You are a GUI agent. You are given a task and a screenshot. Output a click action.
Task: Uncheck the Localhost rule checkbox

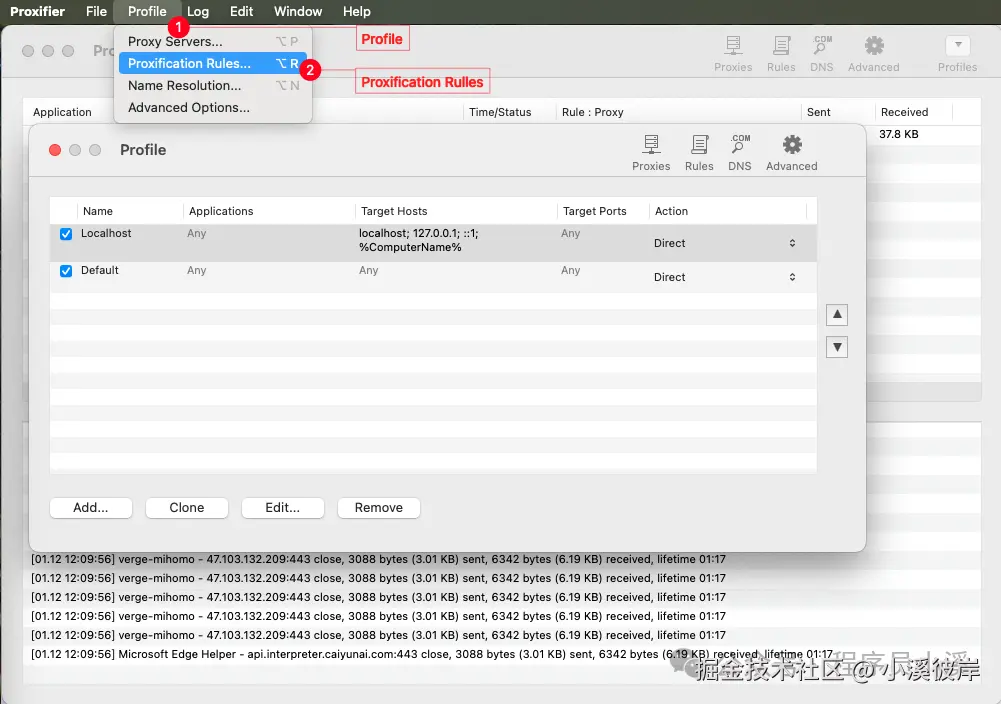(x=66, y=234)
